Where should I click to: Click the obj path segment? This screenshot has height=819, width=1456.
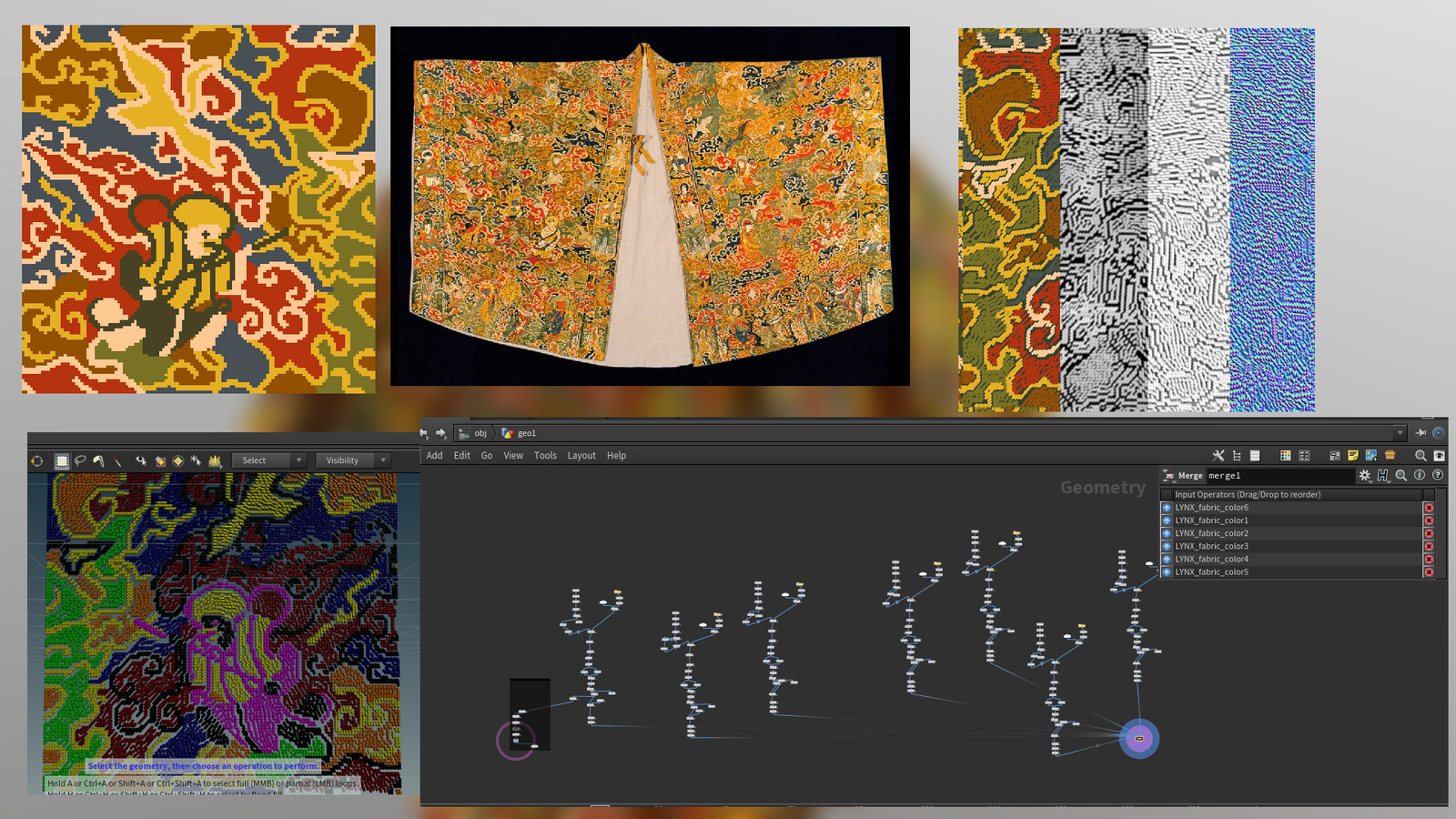click(x=473, y=433)
